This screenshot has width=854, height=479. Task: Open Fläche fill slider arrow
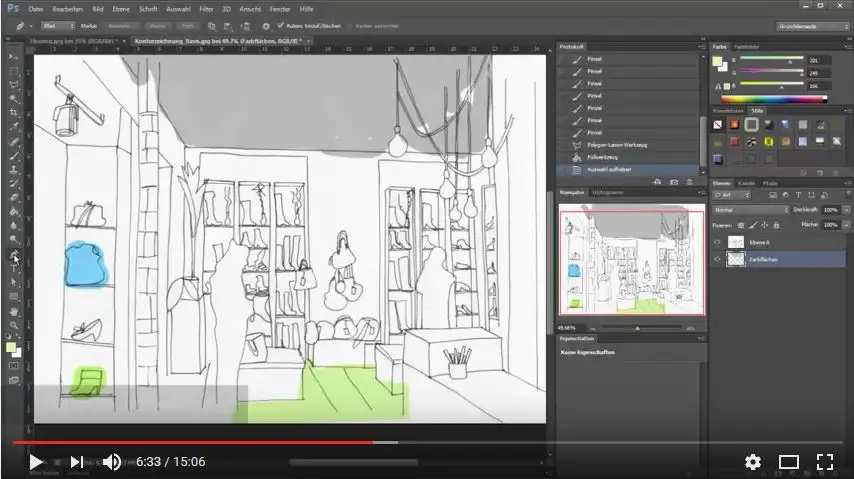tap(846, 225)
